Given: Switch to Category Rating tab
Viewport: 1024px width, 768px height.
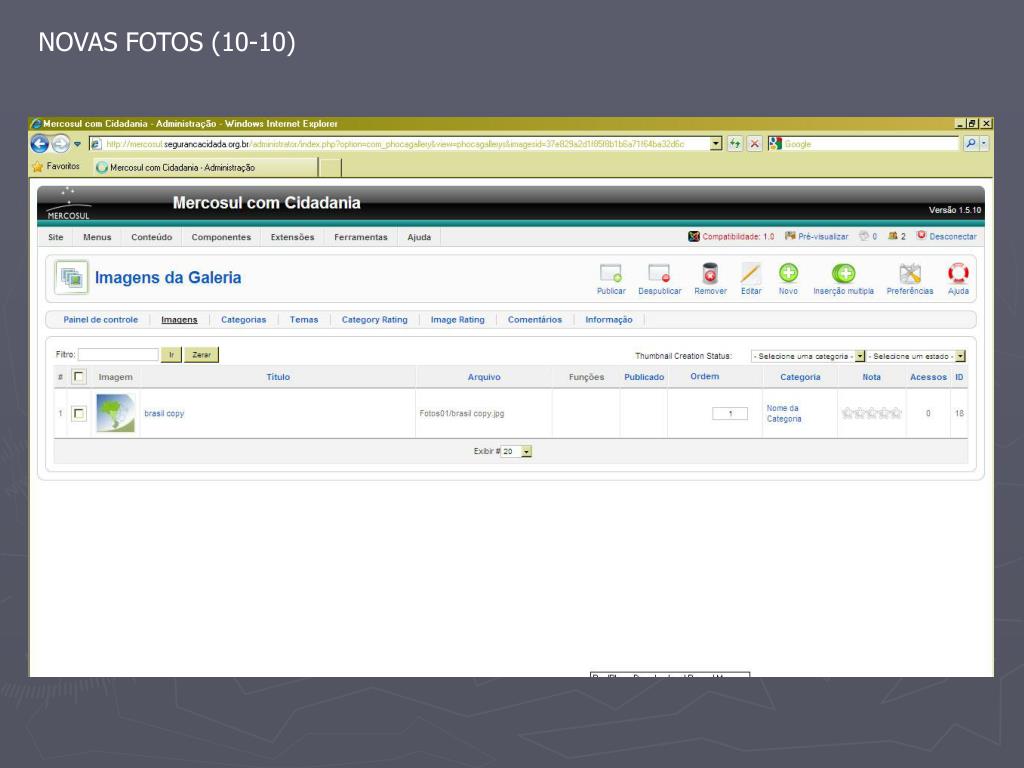Looking at the screenshot, I should click(x=374, y=319).
